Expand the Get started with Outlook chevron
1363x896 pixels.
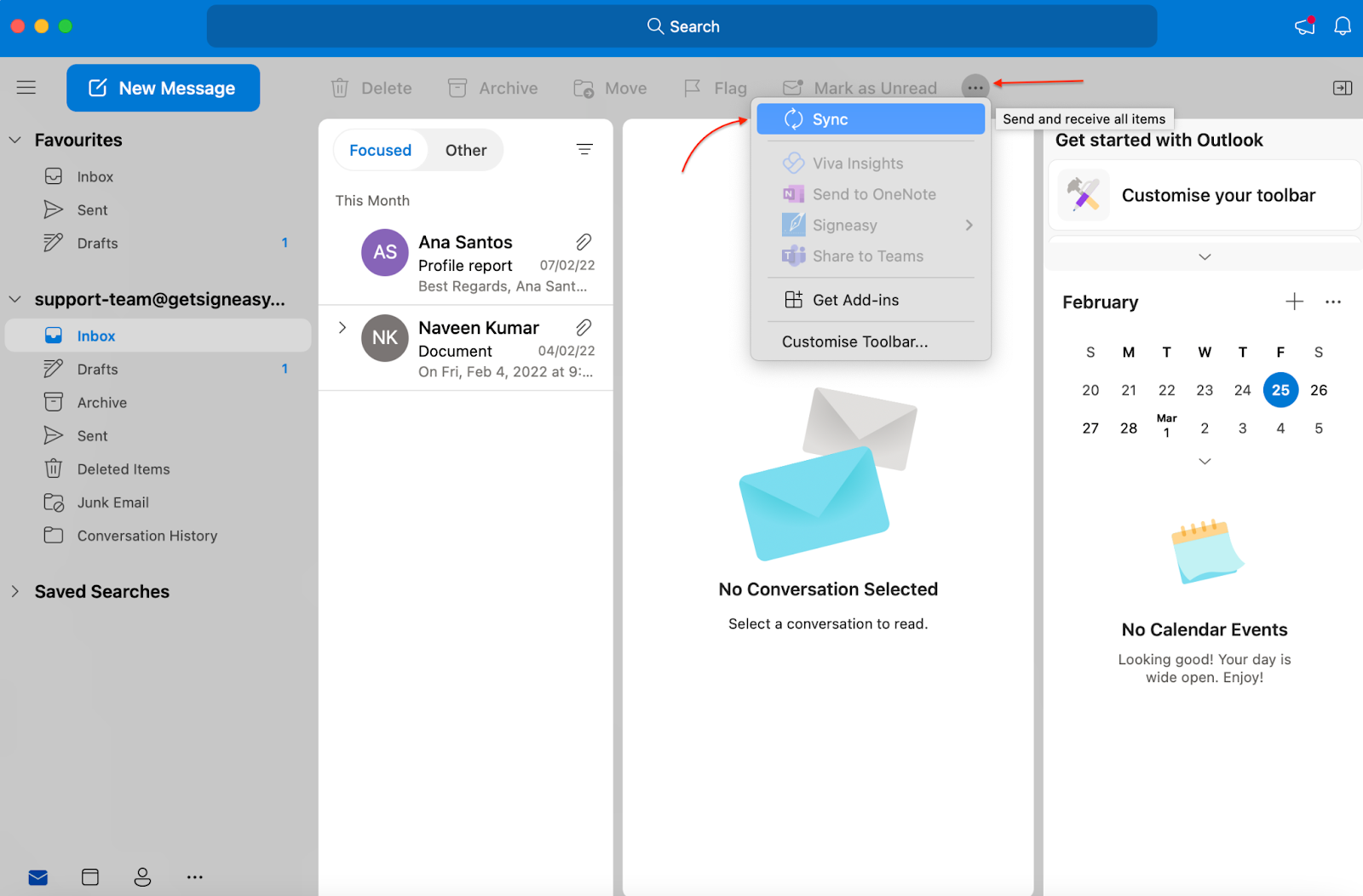pos(1205,256)
